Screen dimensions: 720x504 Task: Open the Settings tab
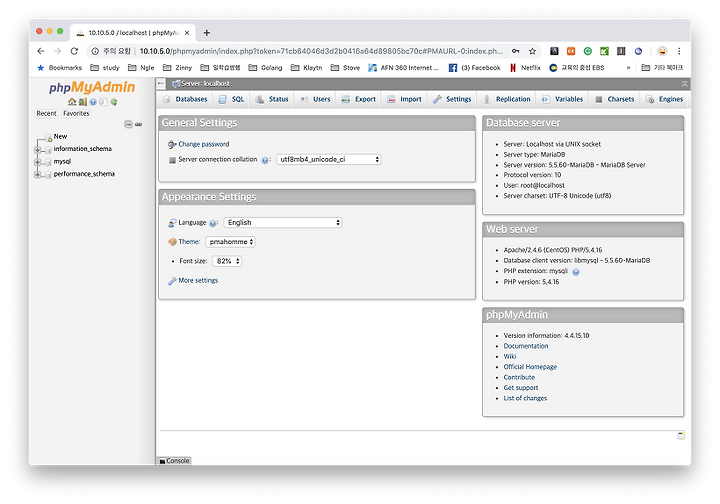(452, 99)
